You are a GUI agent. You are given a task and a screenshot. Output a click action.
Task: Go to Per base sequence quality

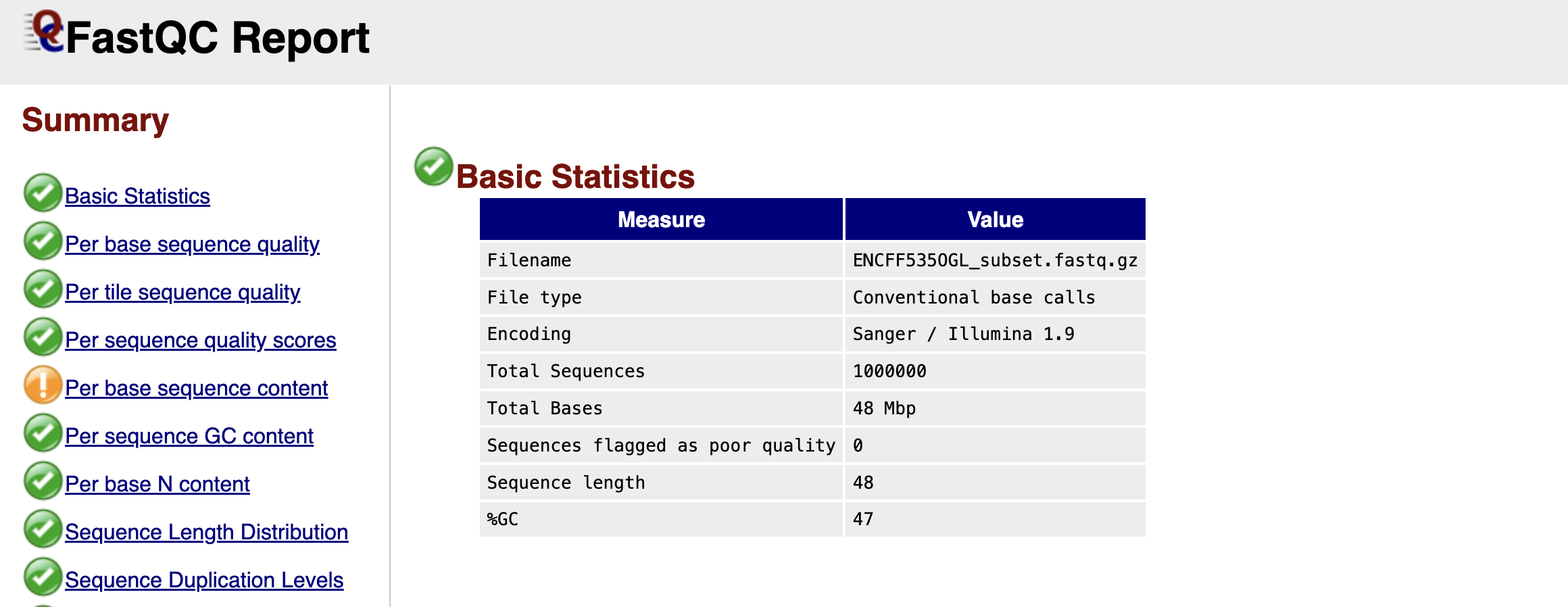coord(192,244)
